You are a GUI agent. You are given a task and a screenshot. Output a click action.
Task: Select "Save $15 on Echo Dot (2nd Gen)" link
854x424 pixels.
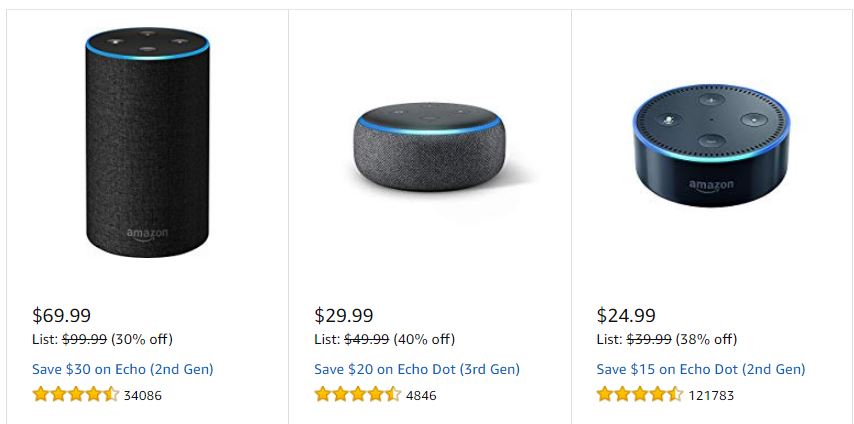point(701,369)
